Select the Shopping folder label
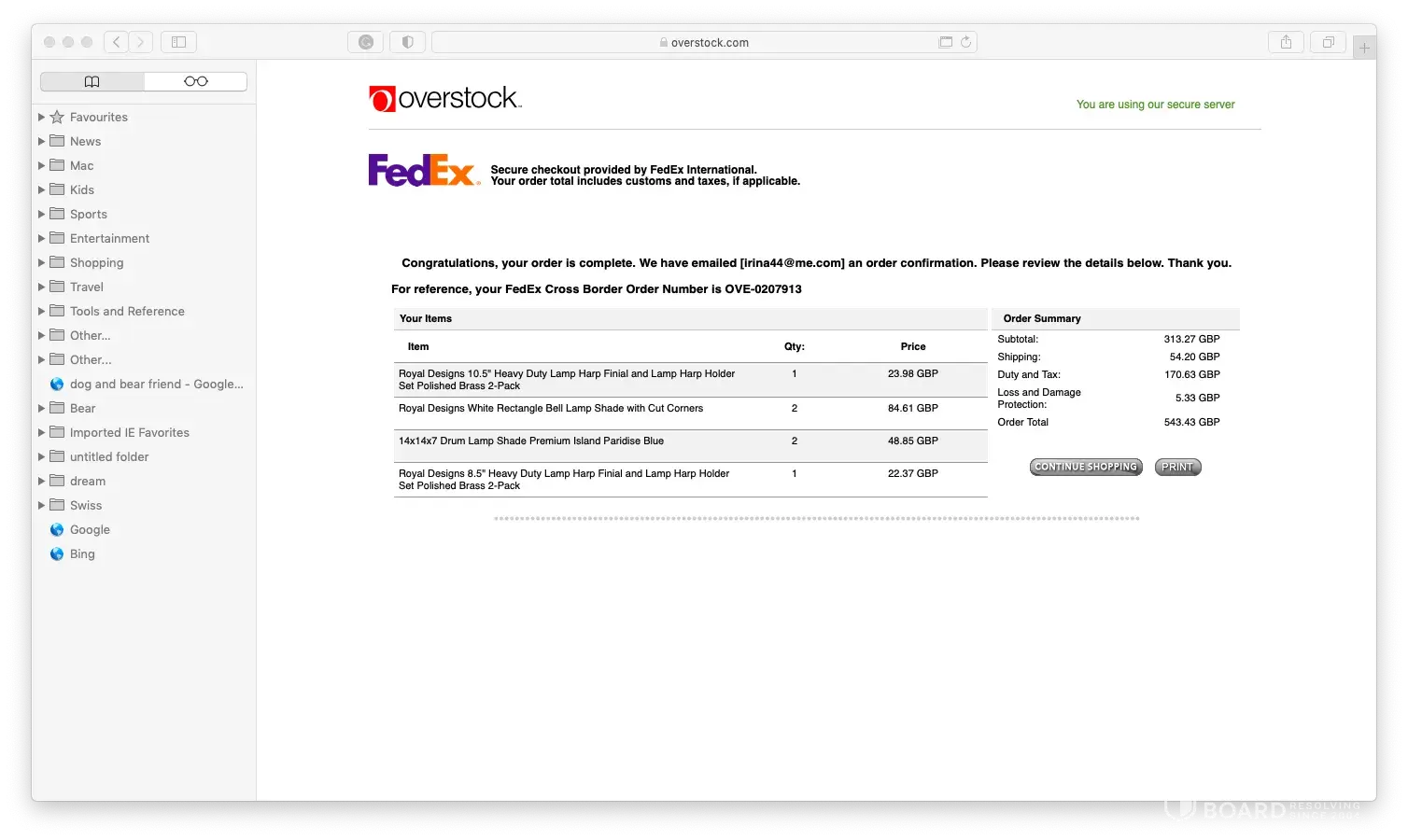The image size is (1408, 840). click(x=96, y=262)
